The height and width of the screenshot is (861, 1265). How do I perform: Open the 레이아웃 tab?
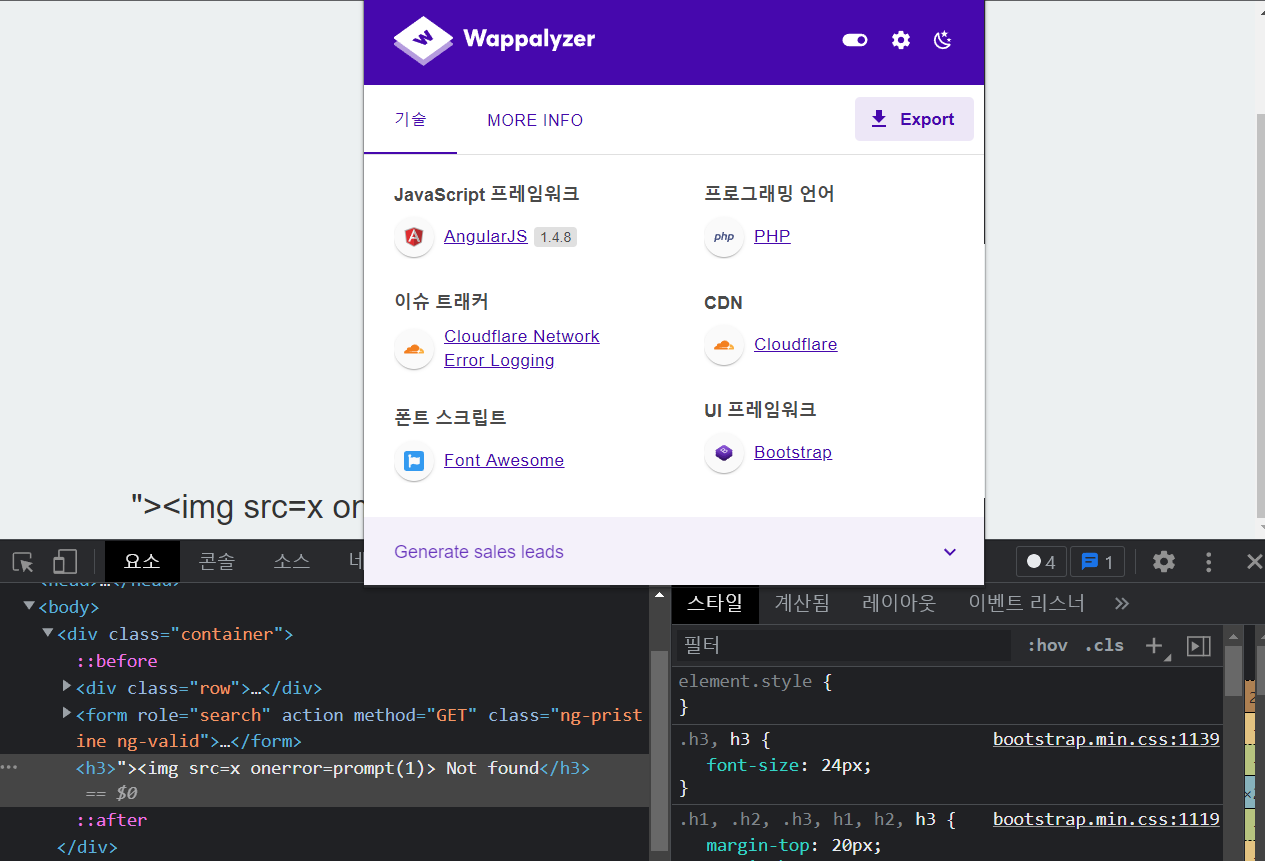point(899,603)
